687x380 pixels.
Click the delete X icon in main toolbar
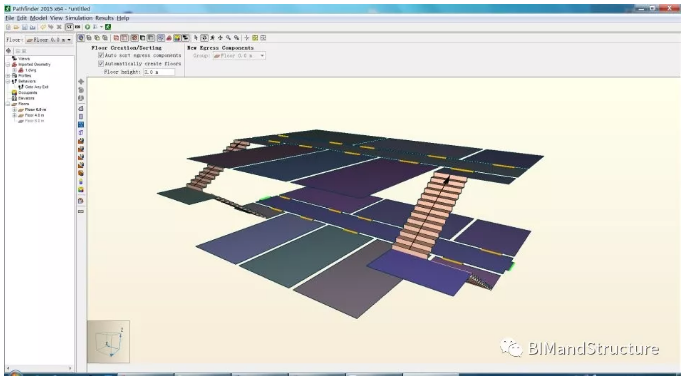pyautogui.click(x=59, y=27)
